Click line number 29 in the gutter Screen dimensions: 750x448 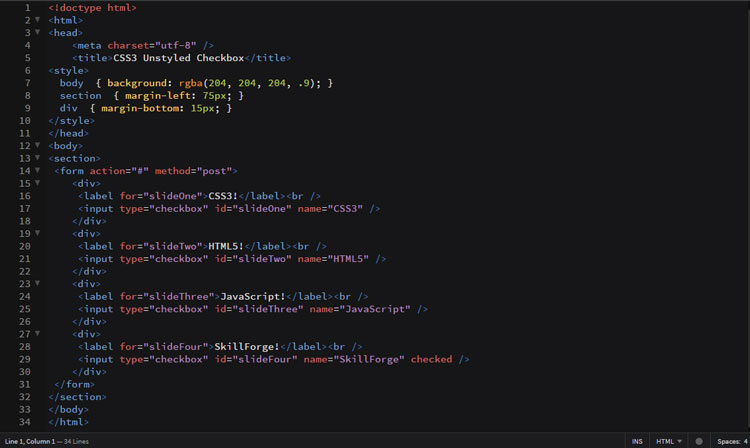click(25, 359)
